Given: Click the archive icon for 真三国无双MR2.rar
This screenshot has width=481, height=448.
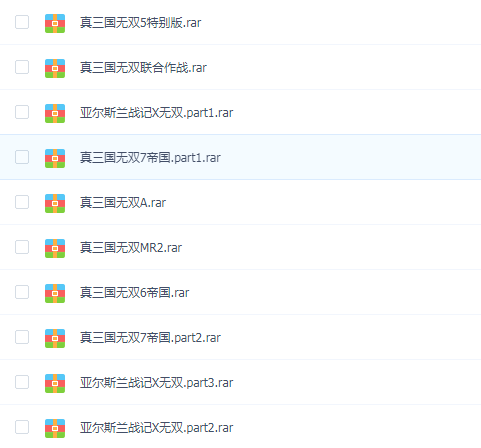Looking at the screenshot, I should (x=55, y=248).
